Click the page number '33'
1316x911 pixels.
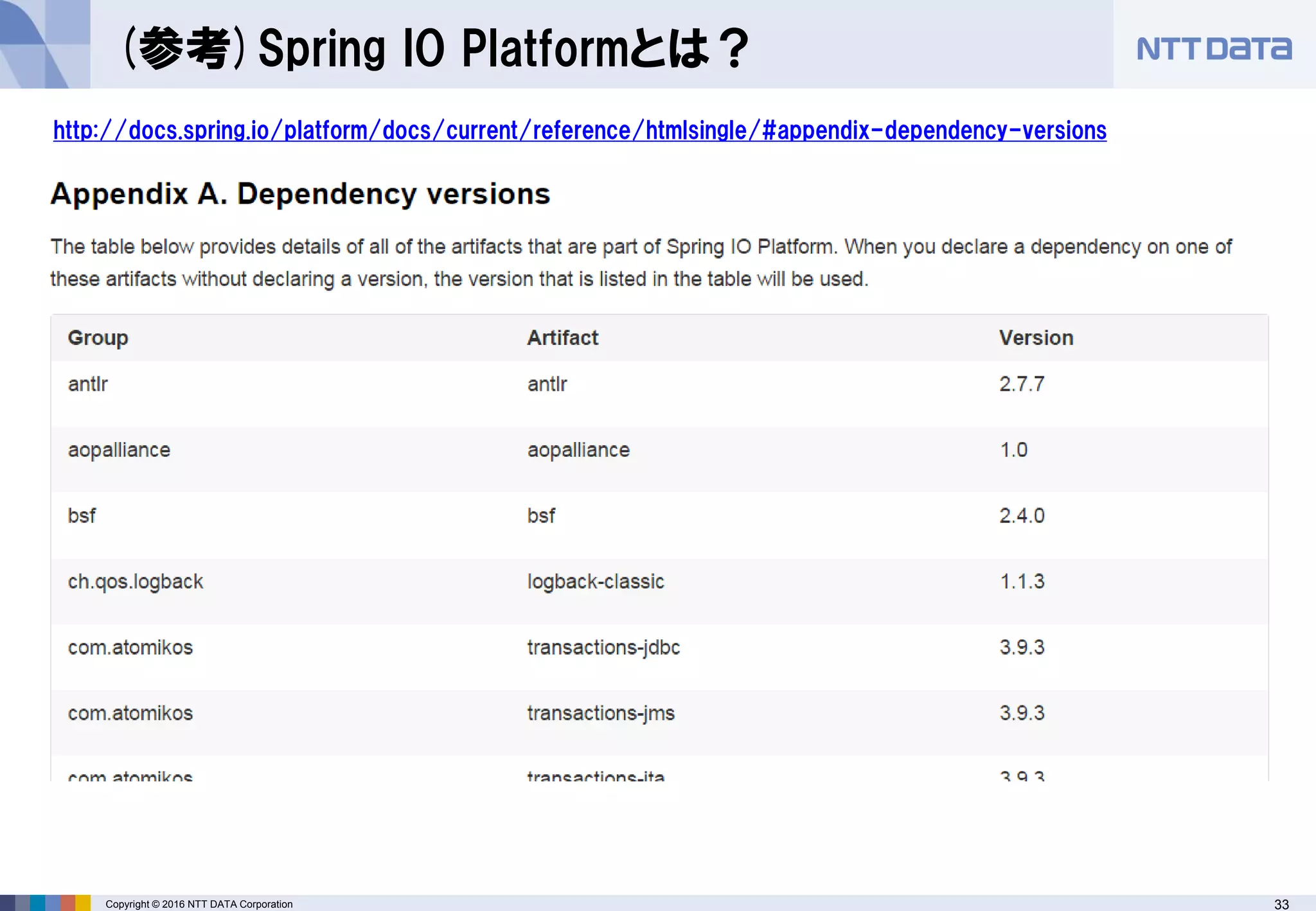[1281, 904]
